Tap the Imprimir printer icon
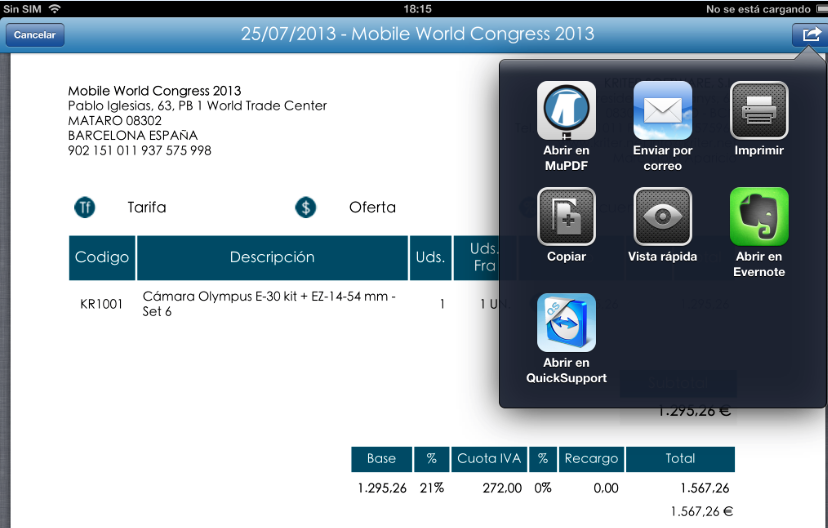This screenshot has height=528, width=828. coord(759,110)
